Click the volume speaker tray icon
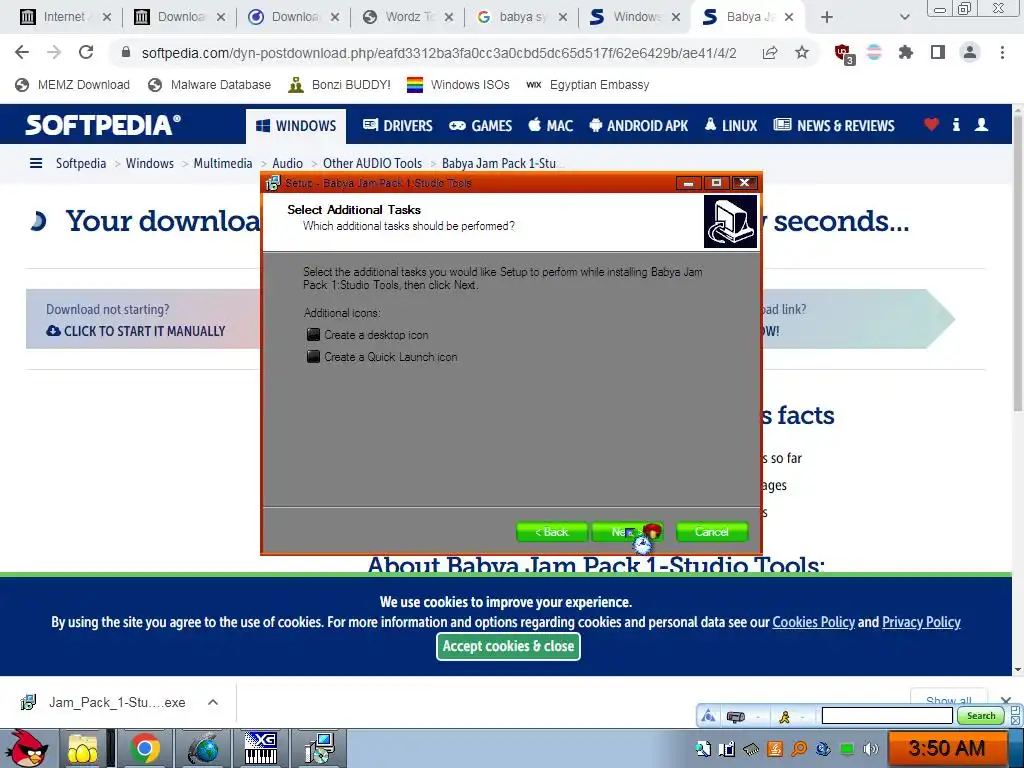The image size is (1024, 768). [871, 749]
